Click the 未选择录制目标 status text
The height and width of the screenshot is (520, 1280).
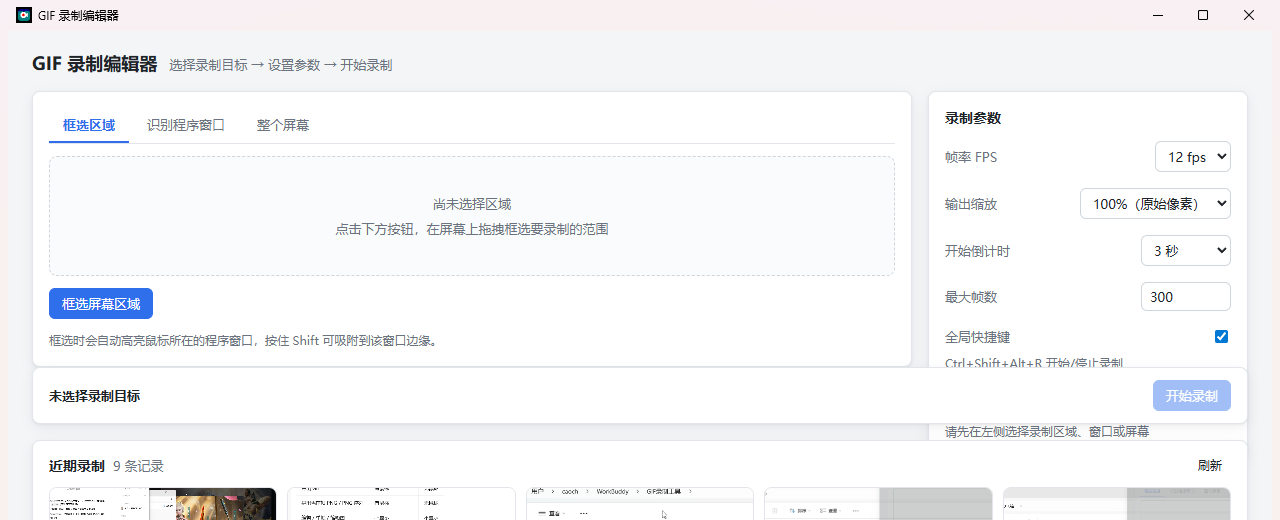pos(94,396)
